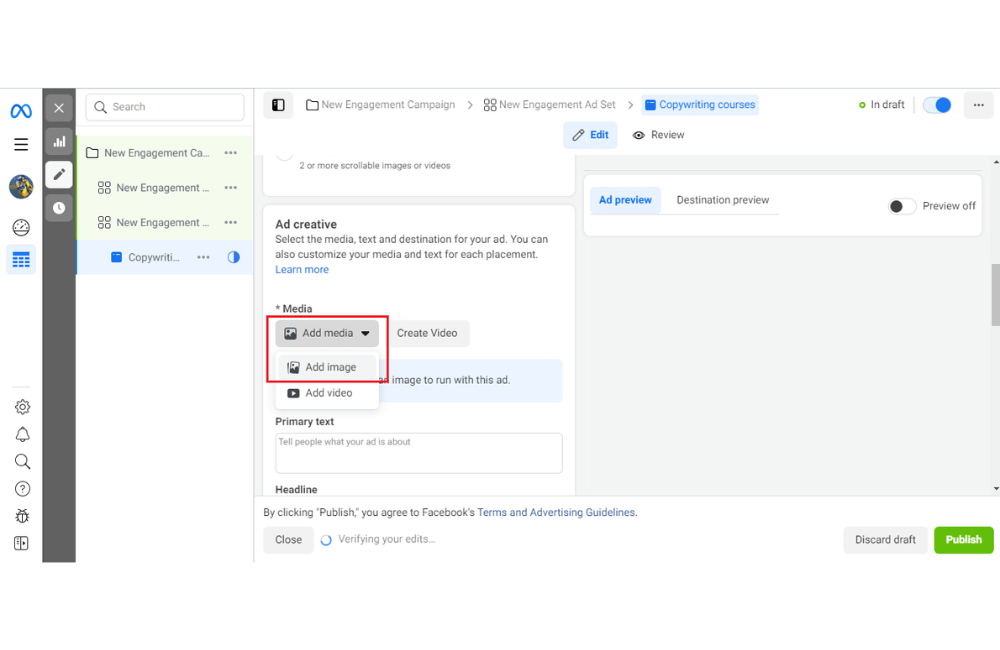Toggle the ad on/off switch near In draft
Screen dimensions: 1000x650
tap(937, 105)
